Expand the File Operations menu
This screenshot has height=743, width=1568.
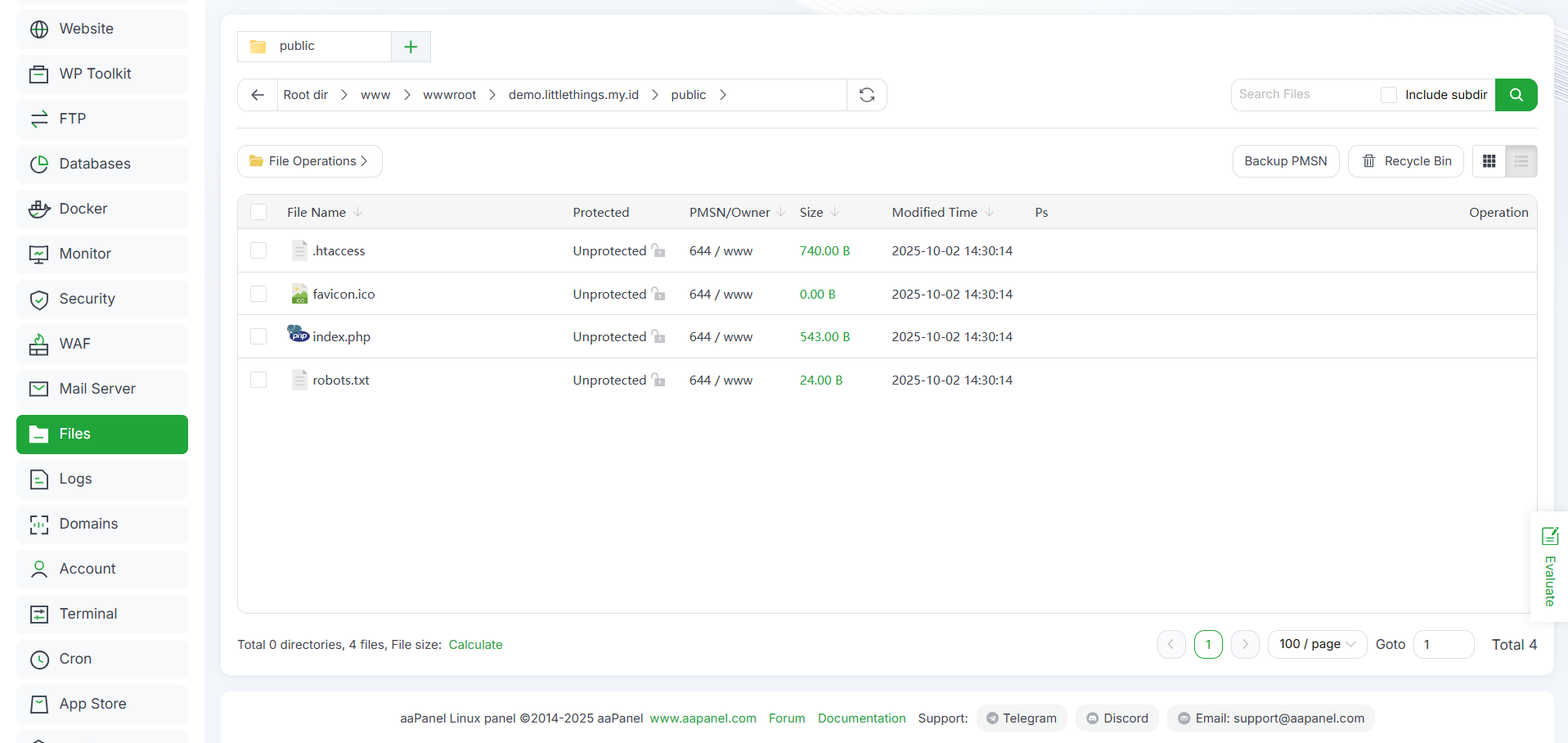click(310, 161)
